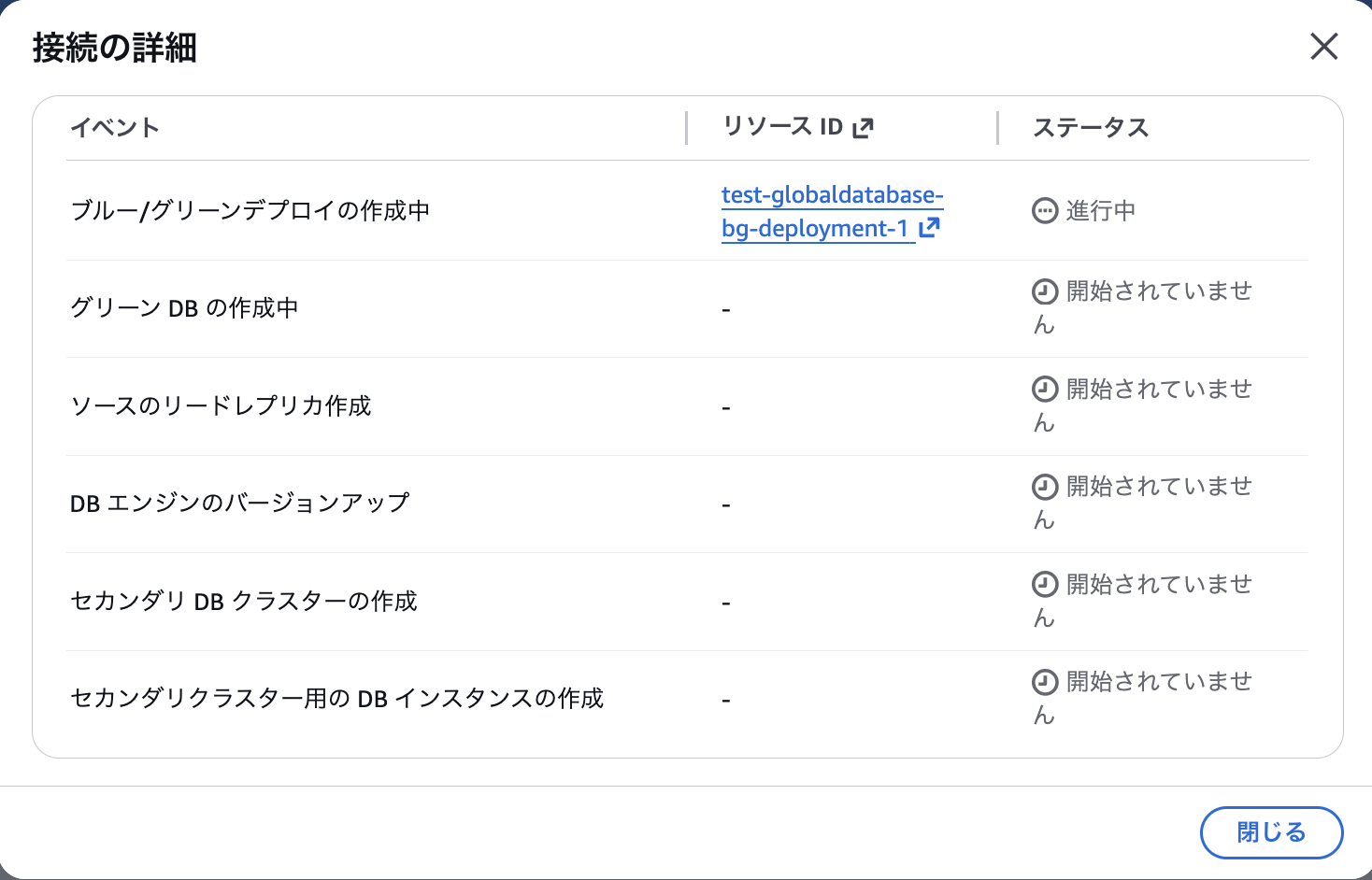Click external link icon in リソース ID header
Image resolution: width=1372 pixels, height=880 pixels.
[863, 128]
